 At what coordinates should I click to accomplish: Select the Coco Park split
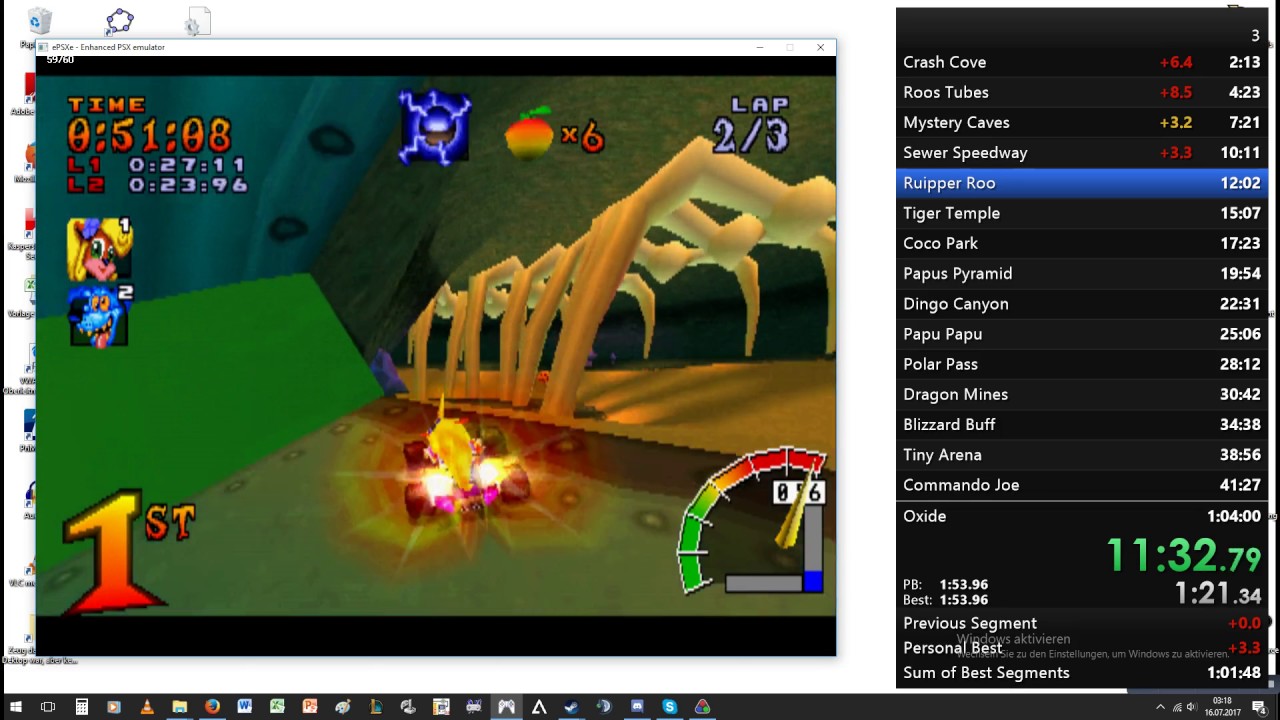click(1081, 243)
